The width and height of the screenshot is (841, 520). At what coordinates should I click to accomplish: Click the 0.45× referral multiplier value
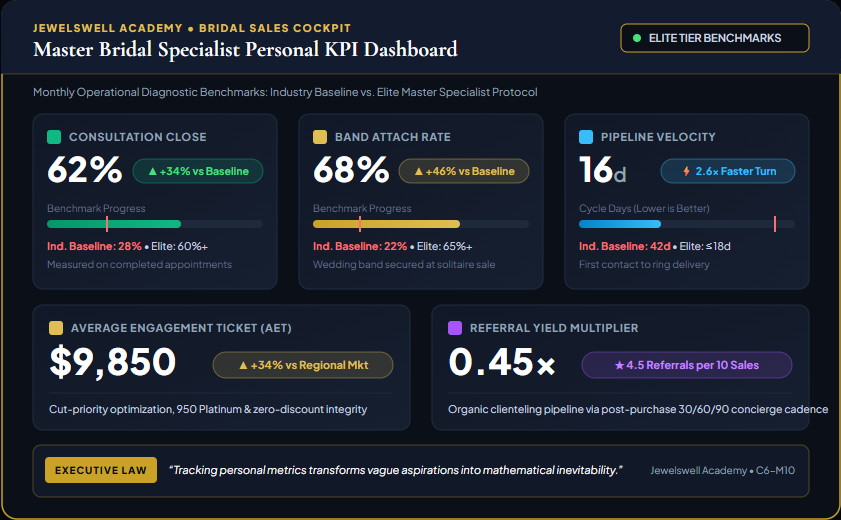point(501,362)
